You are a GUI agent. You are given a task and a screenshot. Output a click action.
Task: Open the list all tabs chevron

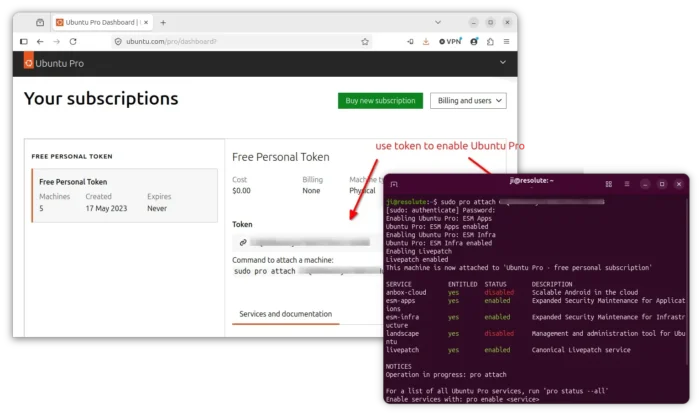click(x=438, y=22)
